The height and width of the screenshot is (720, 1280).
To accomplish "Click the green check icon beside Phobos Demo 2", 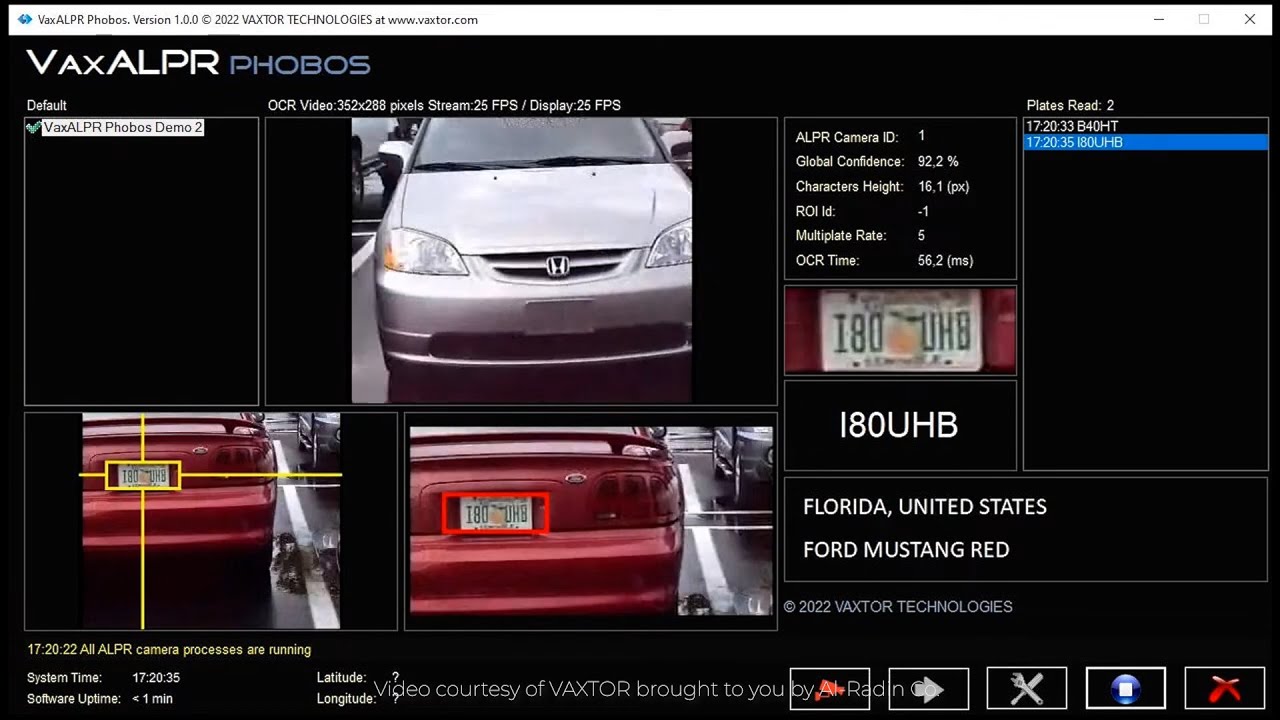I will tap(34, 128).
